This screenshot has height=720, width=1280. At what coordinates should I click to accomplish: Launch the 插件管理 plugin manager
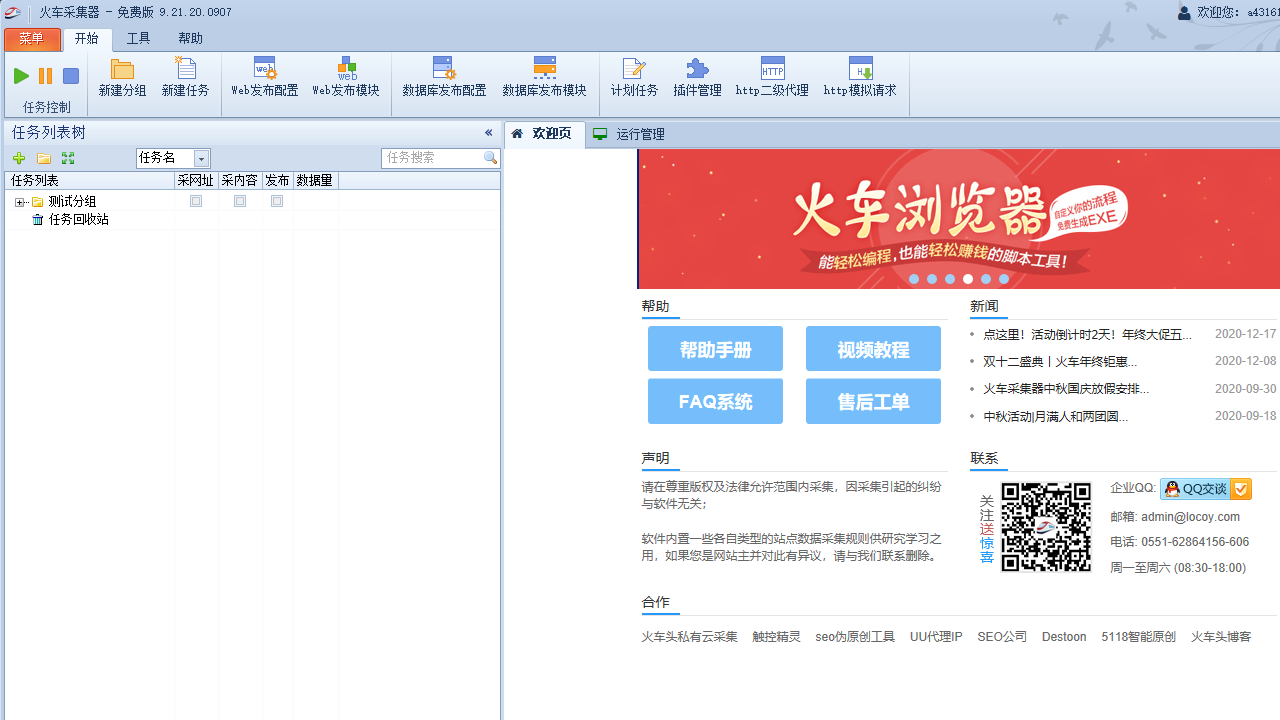click(x=697, y=77)
